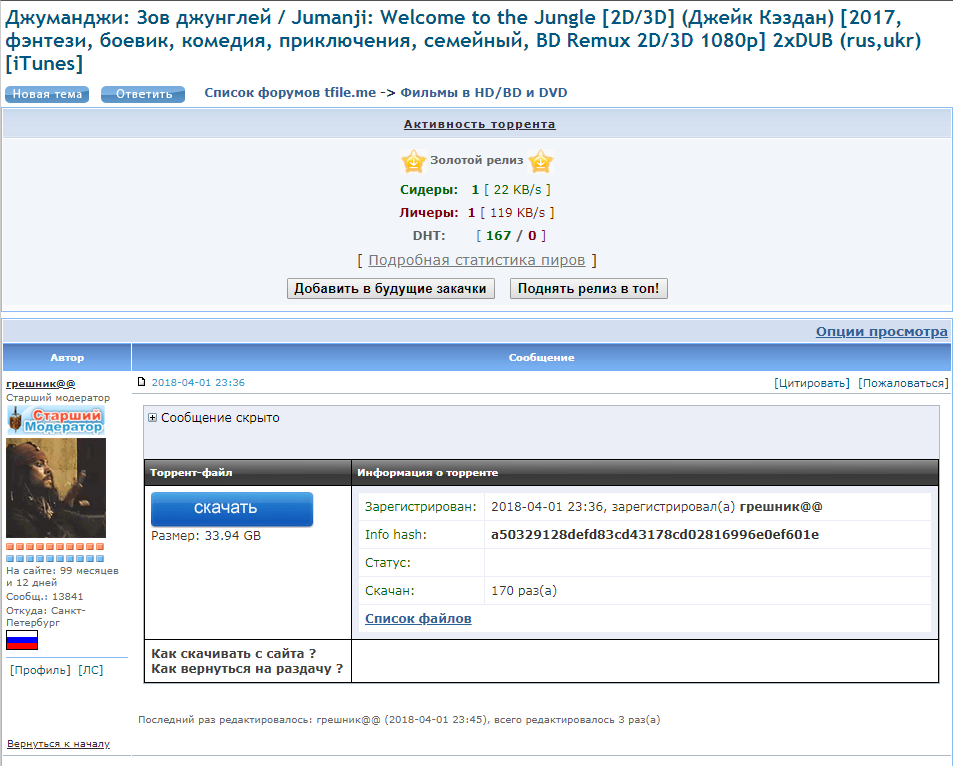Click the 170 раз(а) download count
The width and height of the screenshot is (953, 766).
coord(524,591)
